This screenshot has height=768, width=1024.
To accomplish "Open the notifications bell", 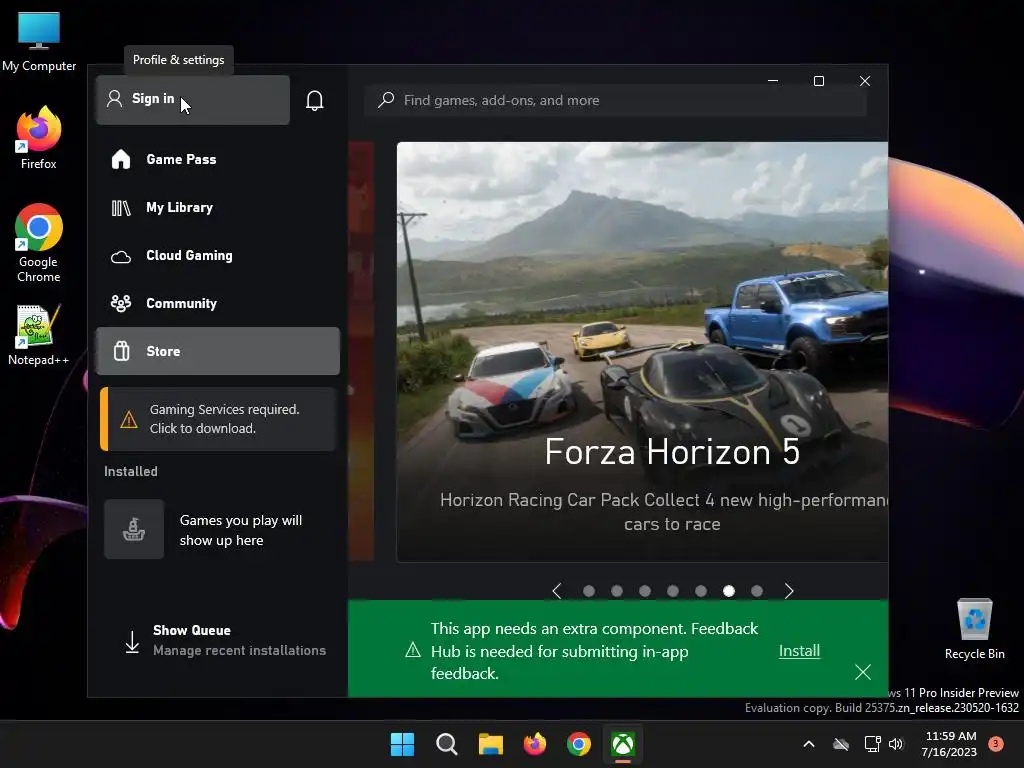I will [315, 100].
